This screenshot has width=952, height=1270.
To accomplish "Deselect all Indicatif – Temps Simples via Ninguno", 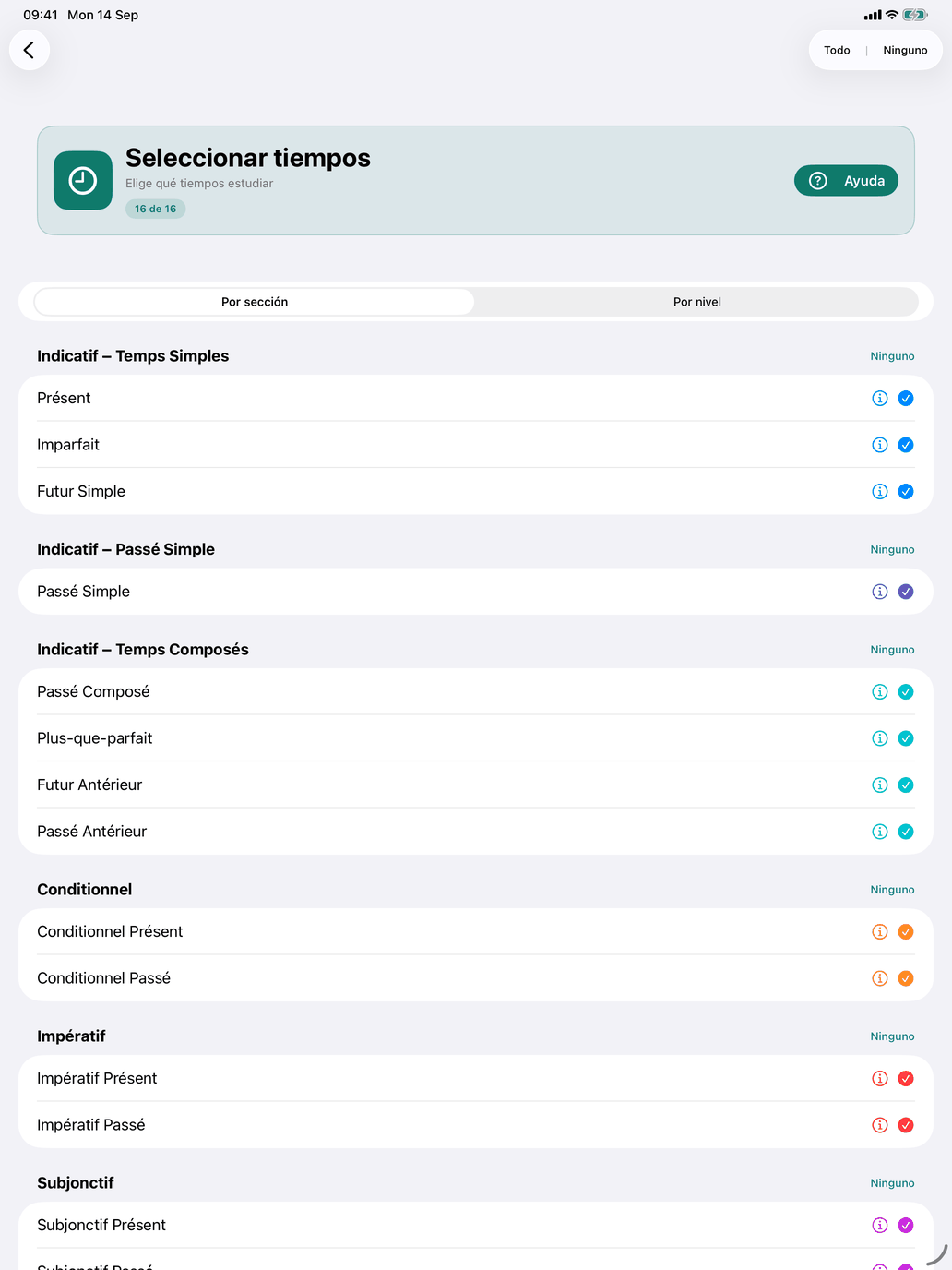I will pos(892,356).
